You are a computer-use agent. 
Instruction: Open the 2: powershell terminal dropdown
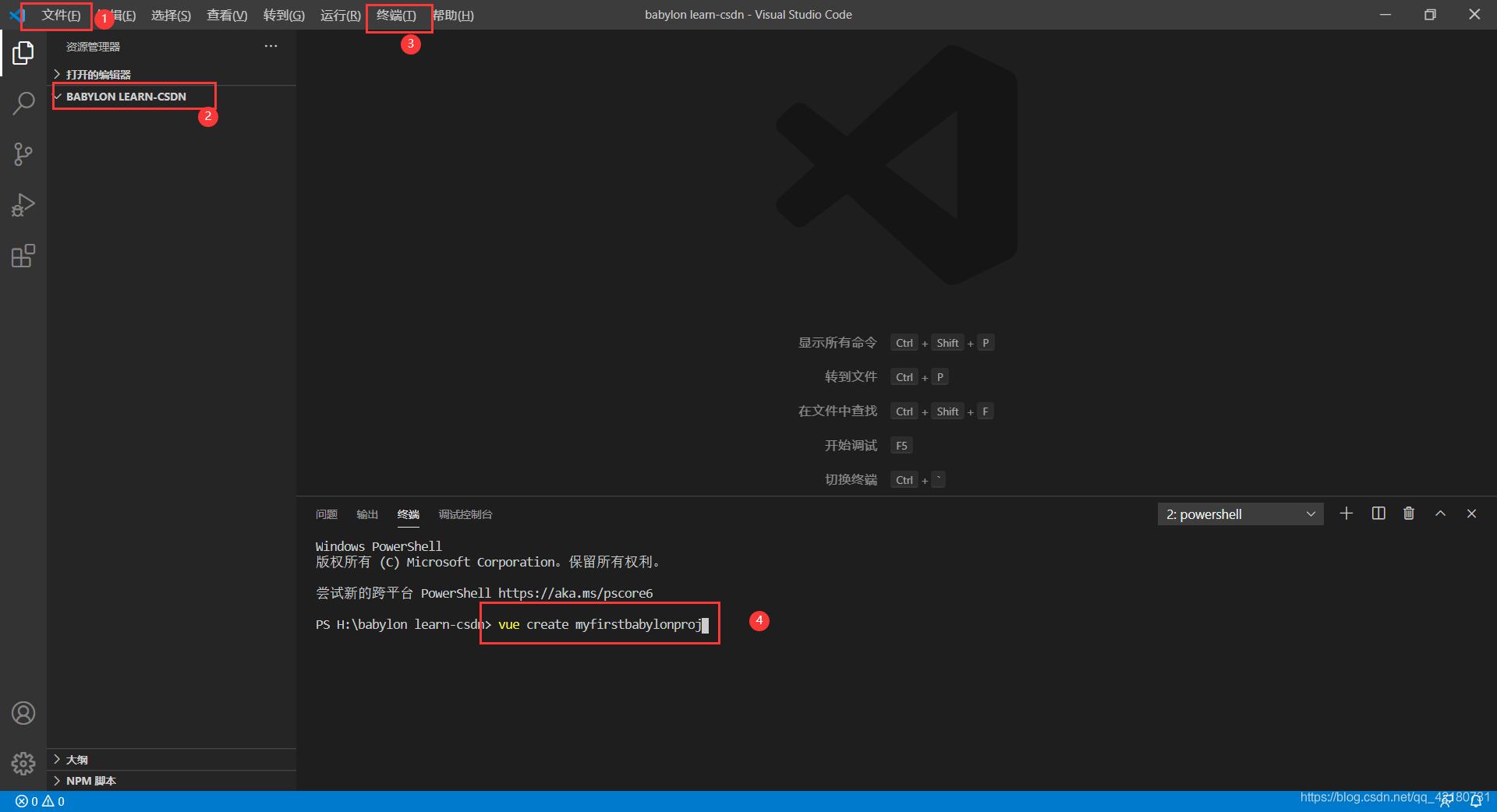pos(1240,514)
